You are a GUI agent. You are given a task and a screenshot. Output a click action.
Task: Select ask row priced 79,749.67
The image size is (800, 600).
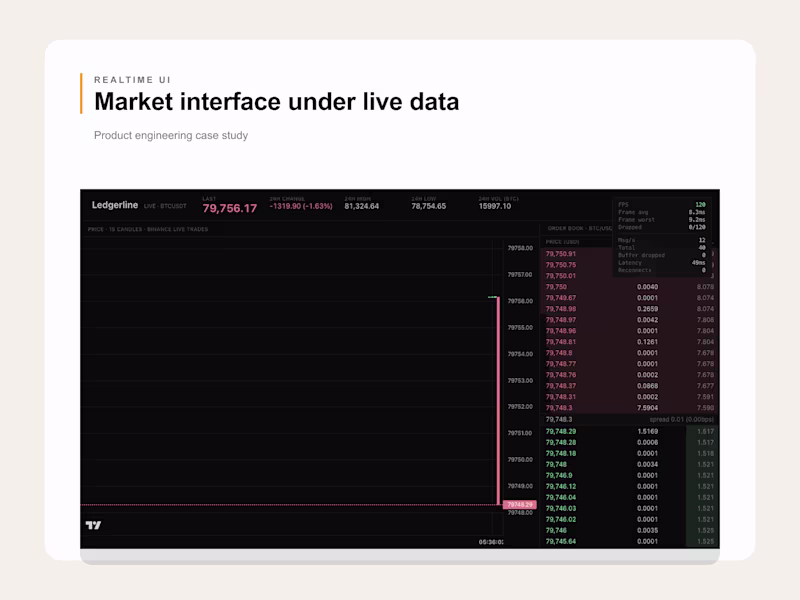pyautogui.click(x=630, y=298)
